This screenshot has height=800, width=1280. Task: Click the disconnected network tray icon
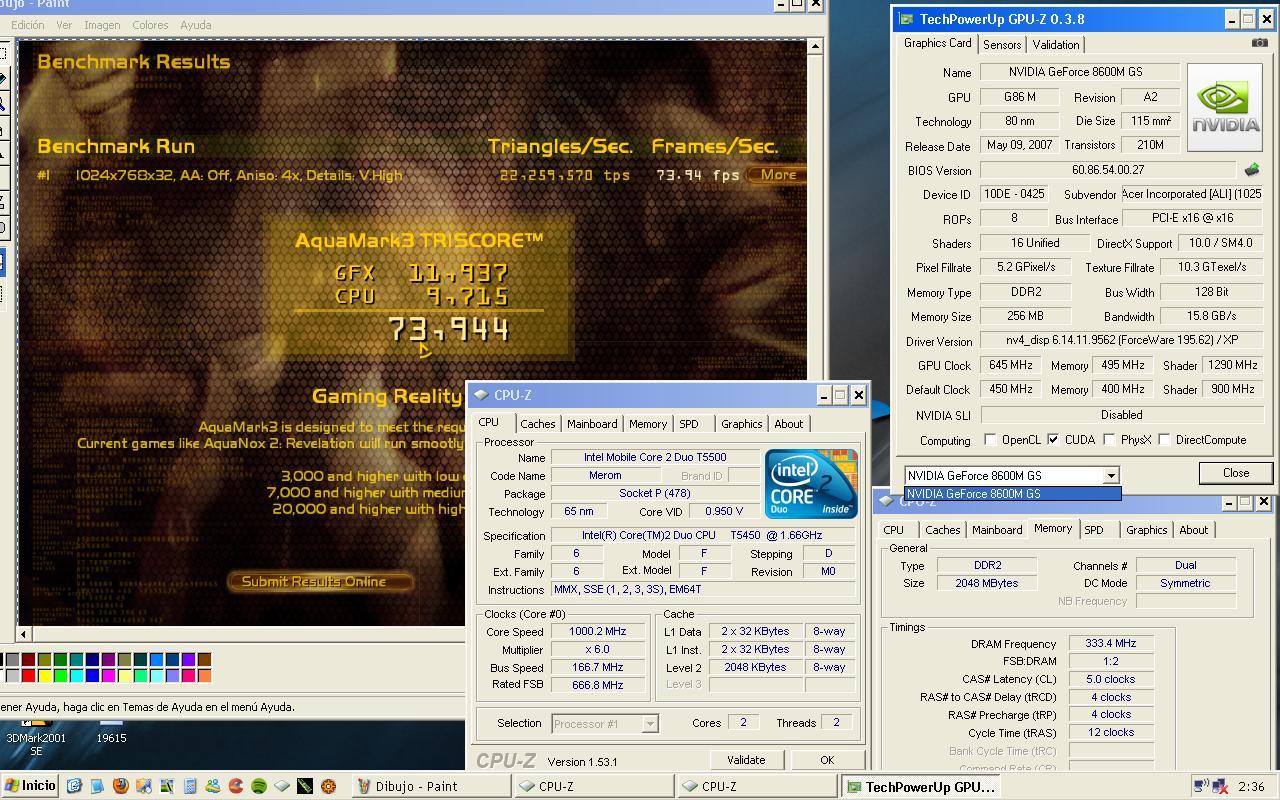click(1220, 786)
